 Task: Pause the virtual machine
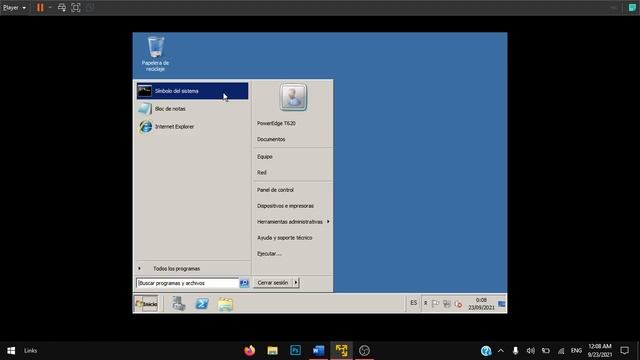[x=40, y=7]
